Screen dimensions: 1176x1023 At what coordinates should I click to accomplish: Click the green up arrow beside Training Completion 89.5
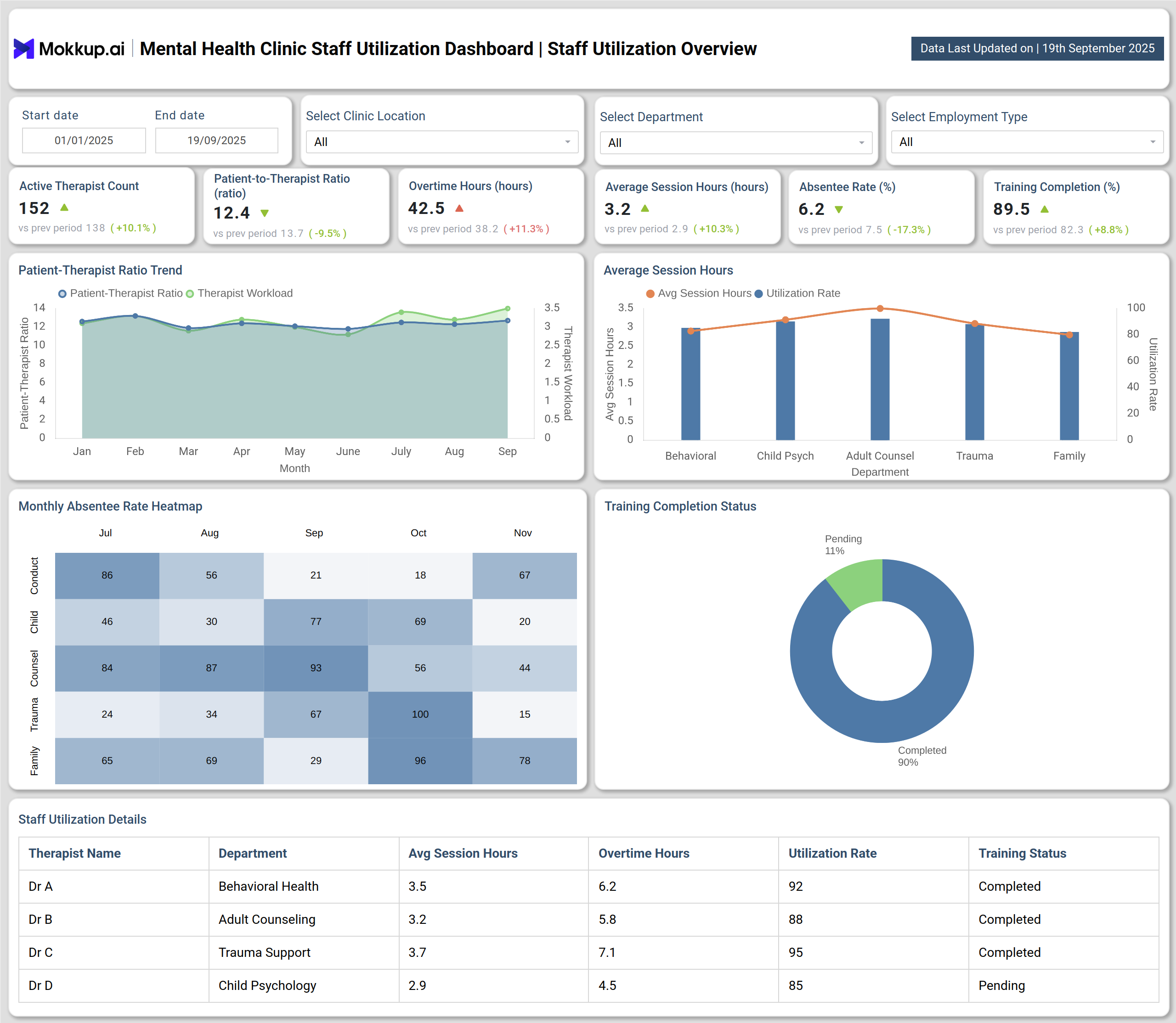tap(1045, 209)
